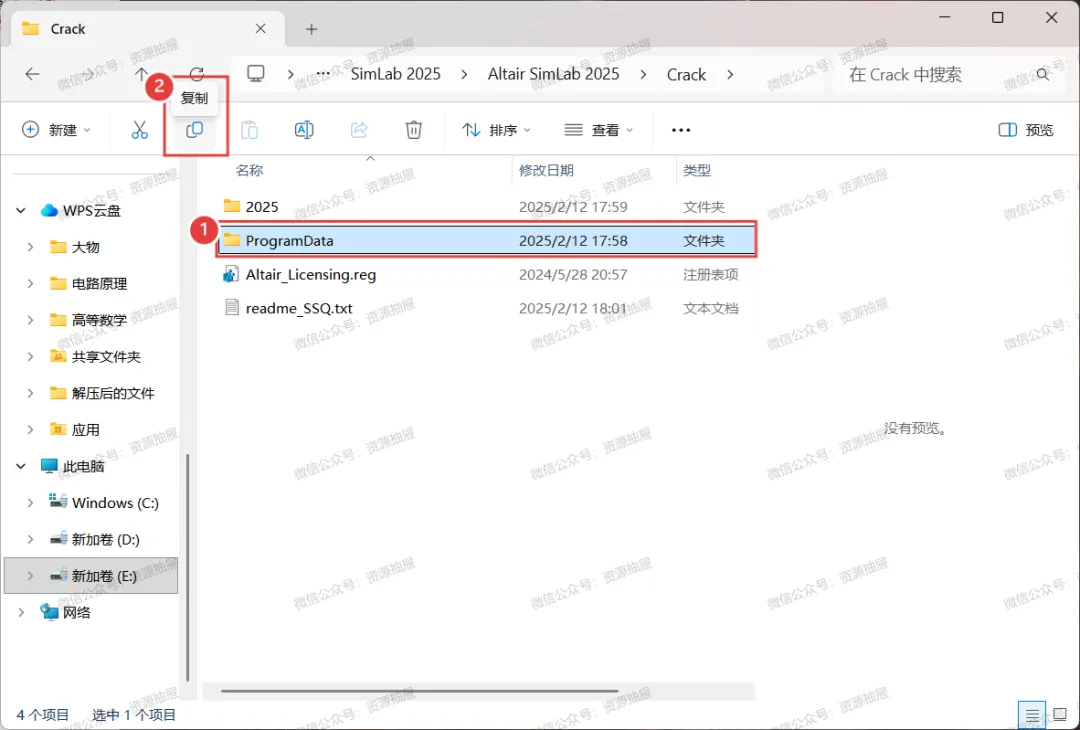Click the horizontal scrollbar of file list
This screenshot has height=730, width=1080.
point(419,691)
